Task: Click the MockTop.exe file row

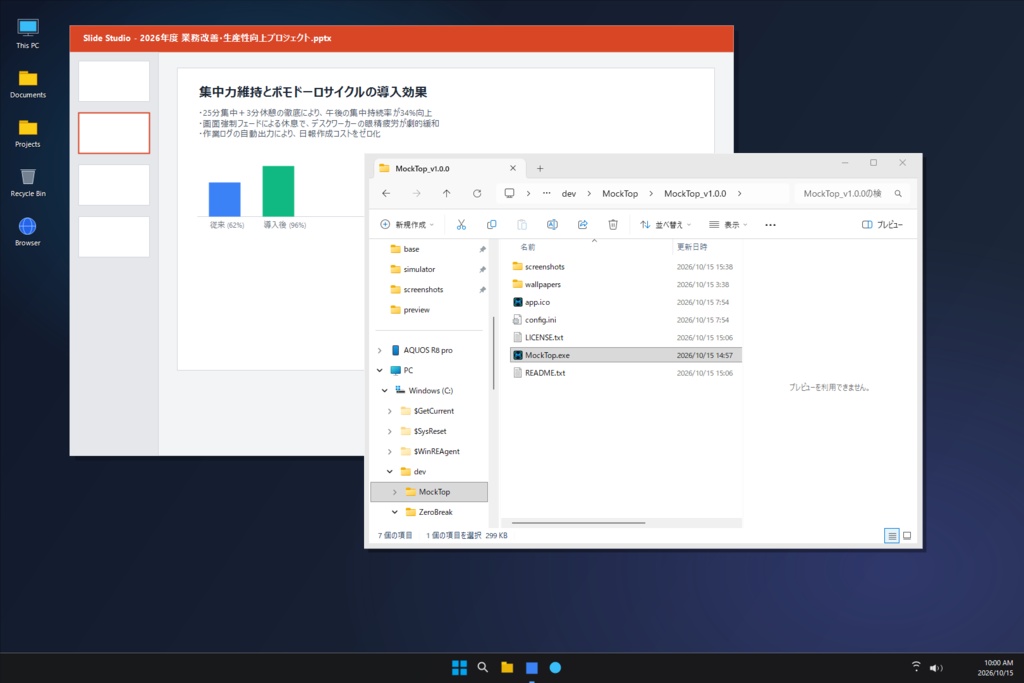Action: pos(626,355)
